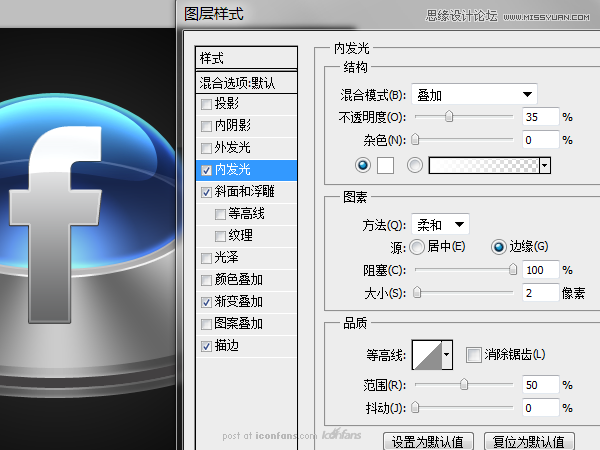Click the 范围 range slider handle
600x450 pixels.
point(464,384)
